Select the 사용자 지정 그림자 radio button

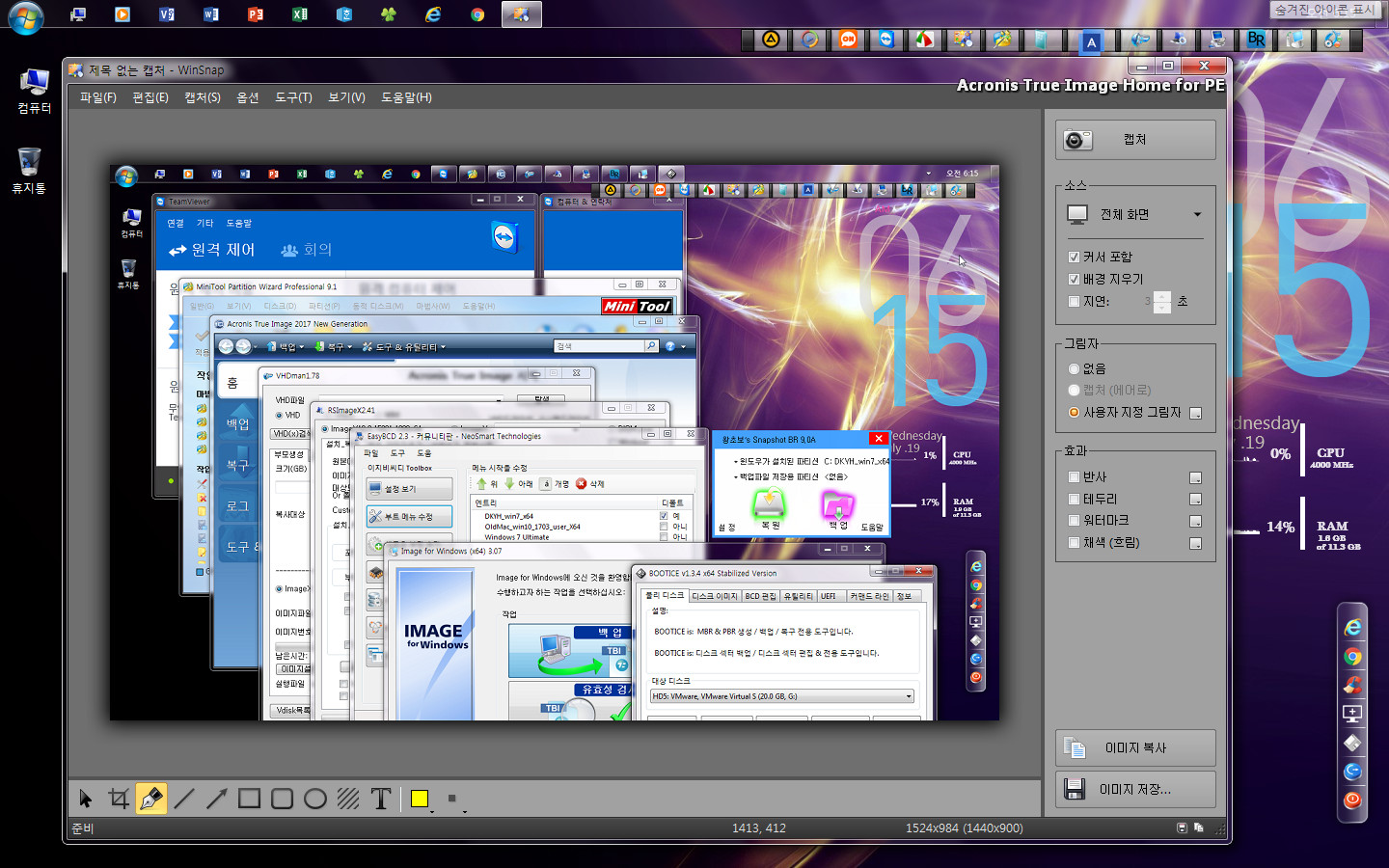pos(1074,412)
